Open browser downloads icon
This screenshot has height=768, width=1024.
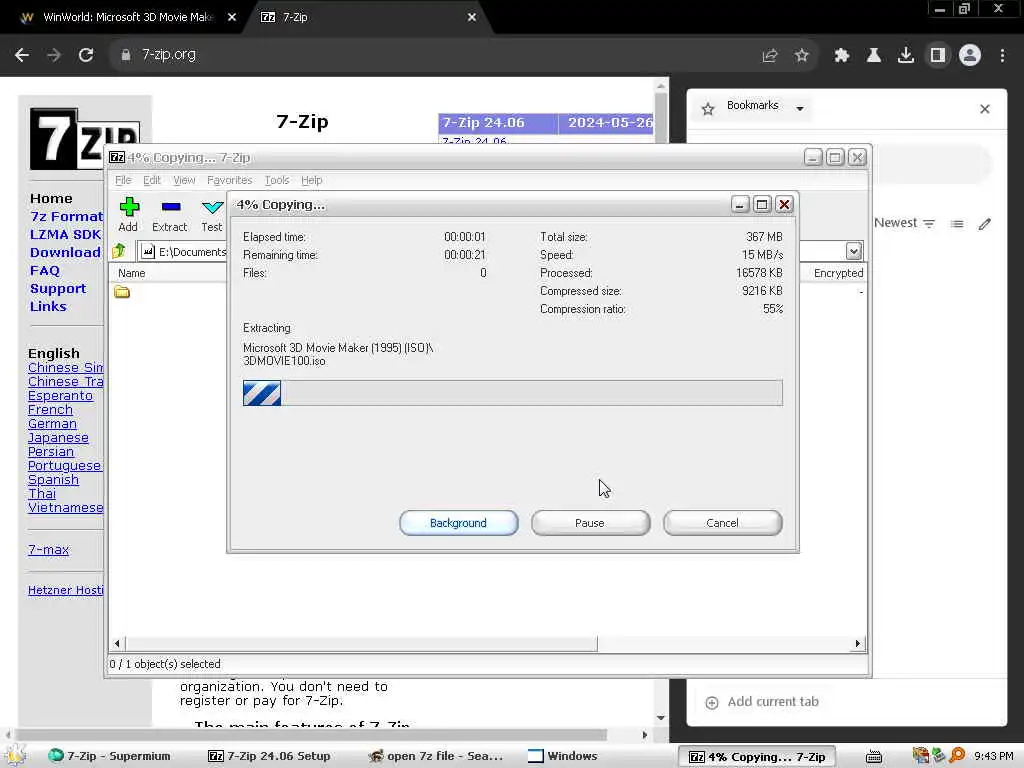906,56
